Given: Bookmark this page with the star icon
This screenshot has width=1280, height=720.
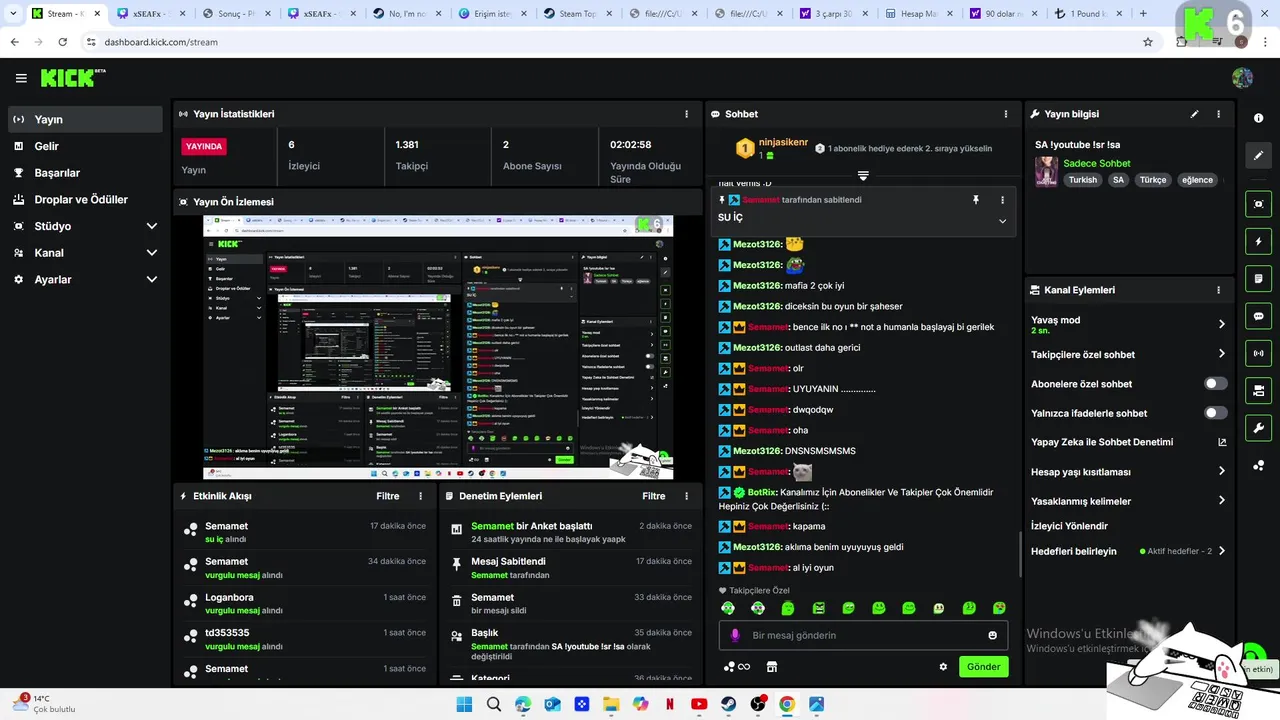Looking at the screenshot, I should click(x=1148, y=42).
